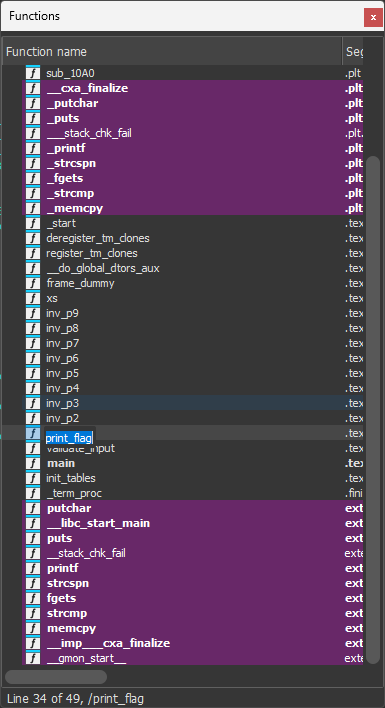The height and width of the screenshot is (708, 385).
Task: Sort by the Function name column header
Action: 172,51
